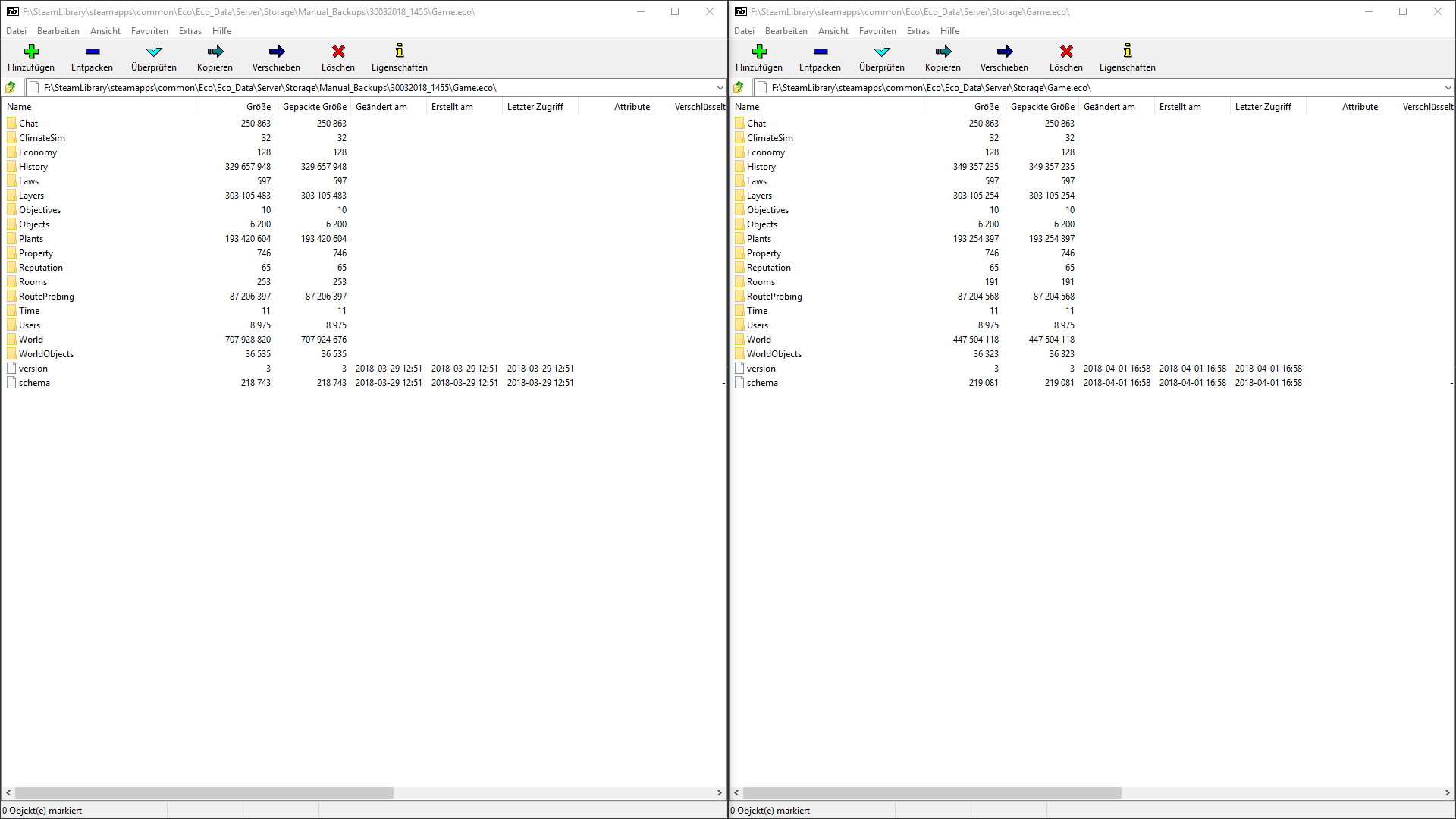
Task: Click parent folder up-arrow in left window
Action: pos(11,87)
